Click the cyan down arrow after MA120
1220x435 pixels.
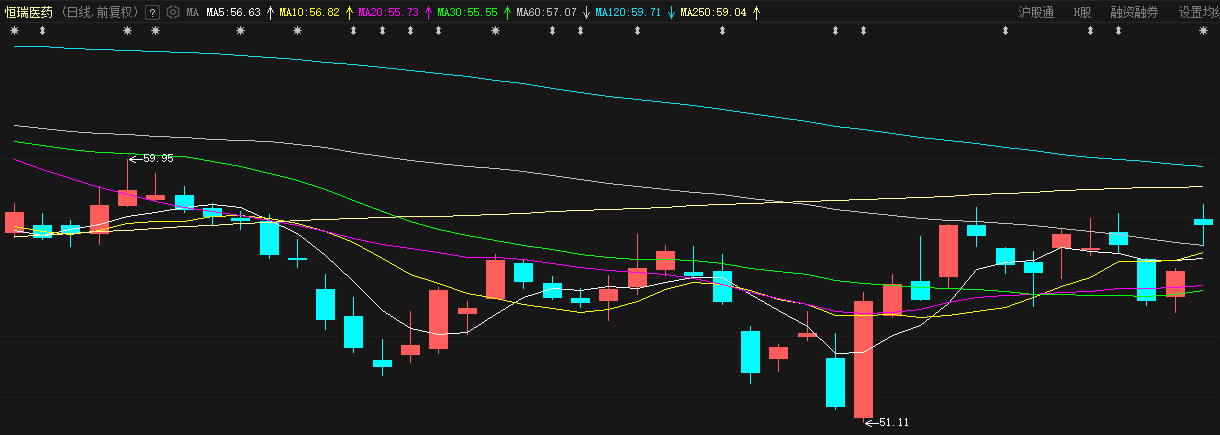pyautogui.click(x=670, y=13)
